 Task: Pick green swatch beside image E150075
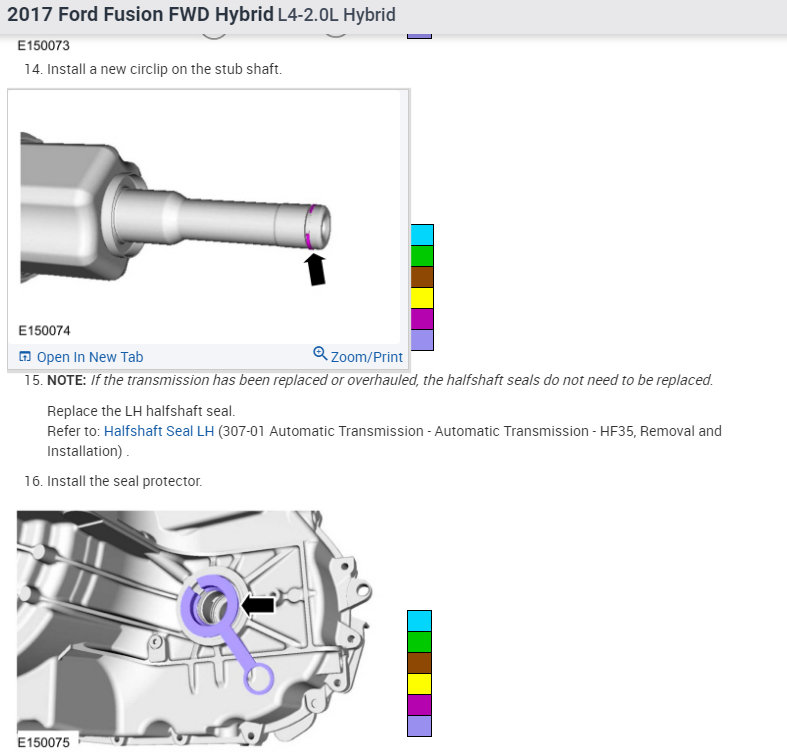click(420, 642)
